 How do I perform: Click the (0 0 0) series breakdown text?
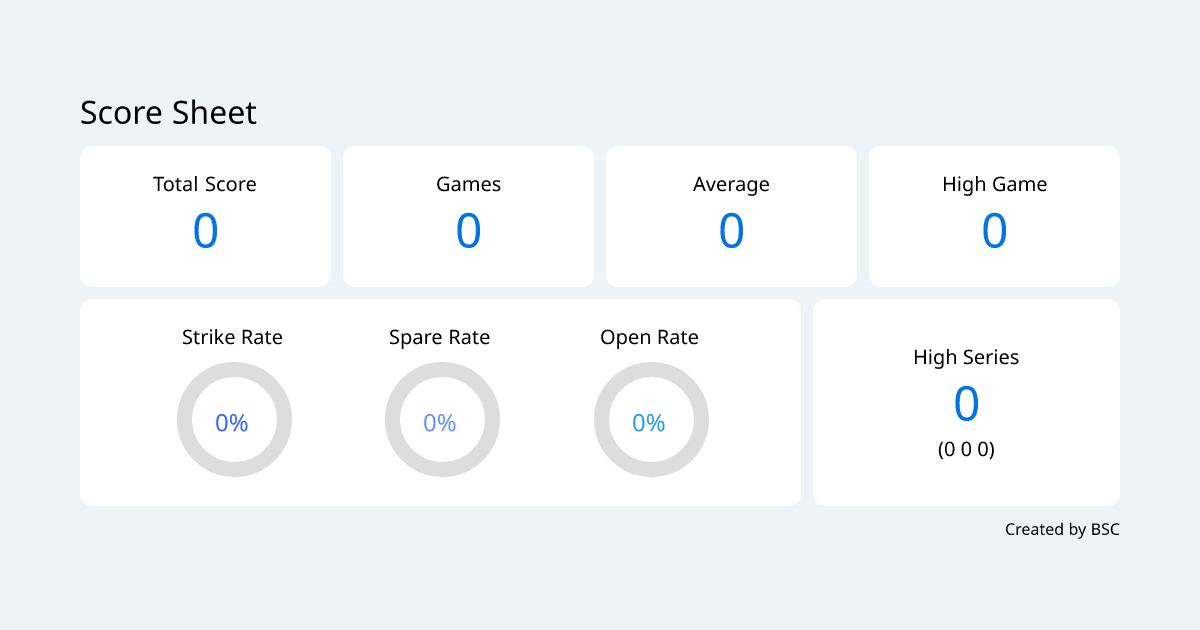point(966,450)
